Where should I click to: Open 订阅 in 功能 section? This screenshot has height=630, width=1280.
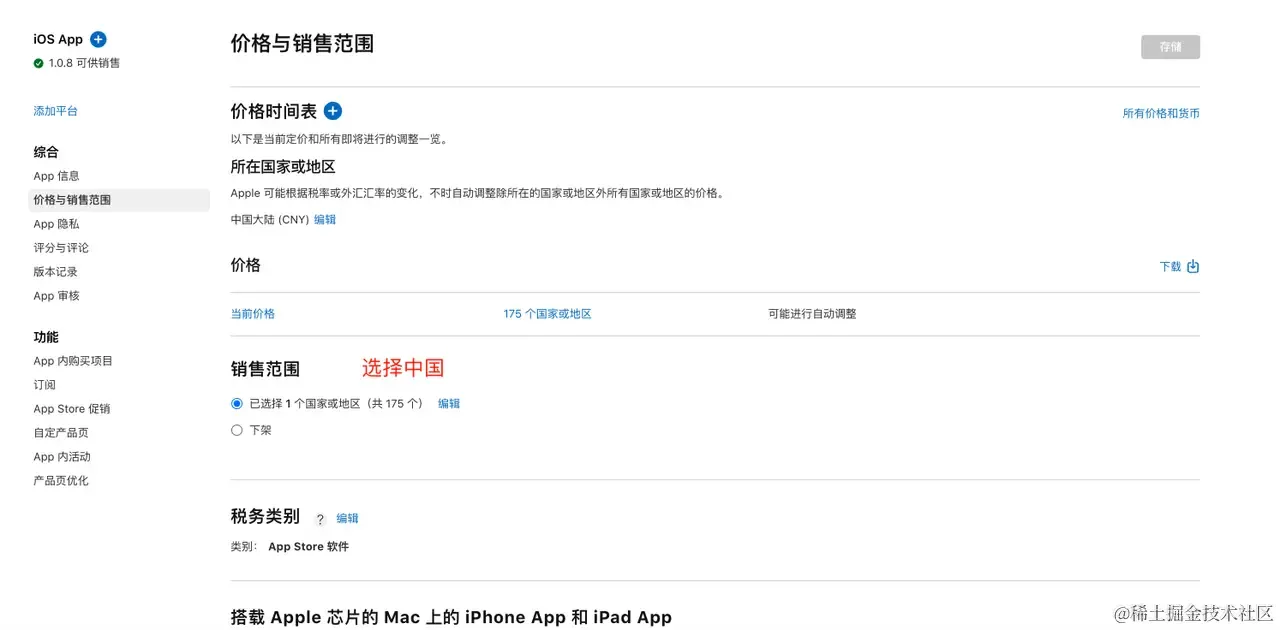click(x=44, y=385)
